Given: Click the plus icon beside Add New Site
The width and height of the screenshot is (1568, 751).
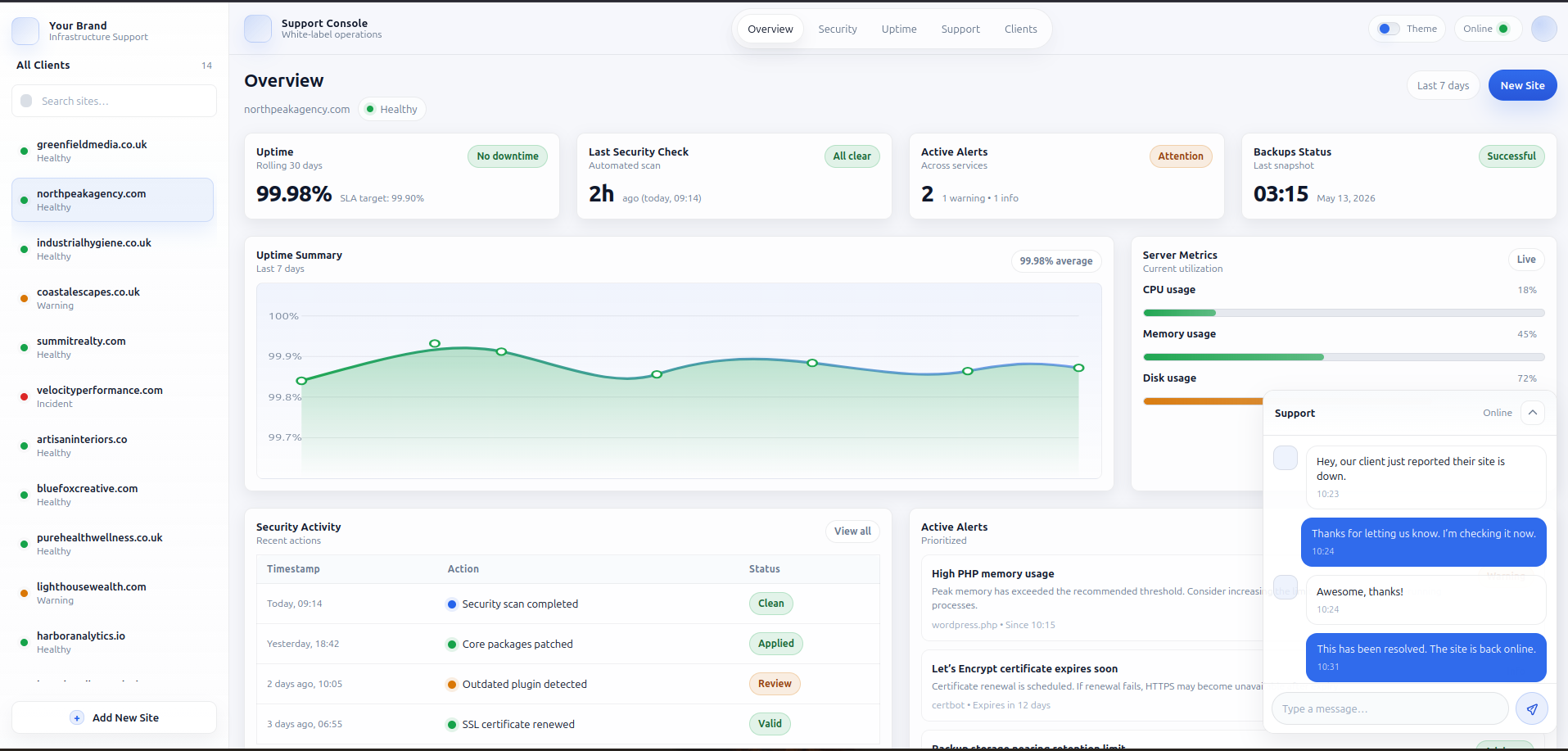Looking at the screenshot, I should pos(77,717).
